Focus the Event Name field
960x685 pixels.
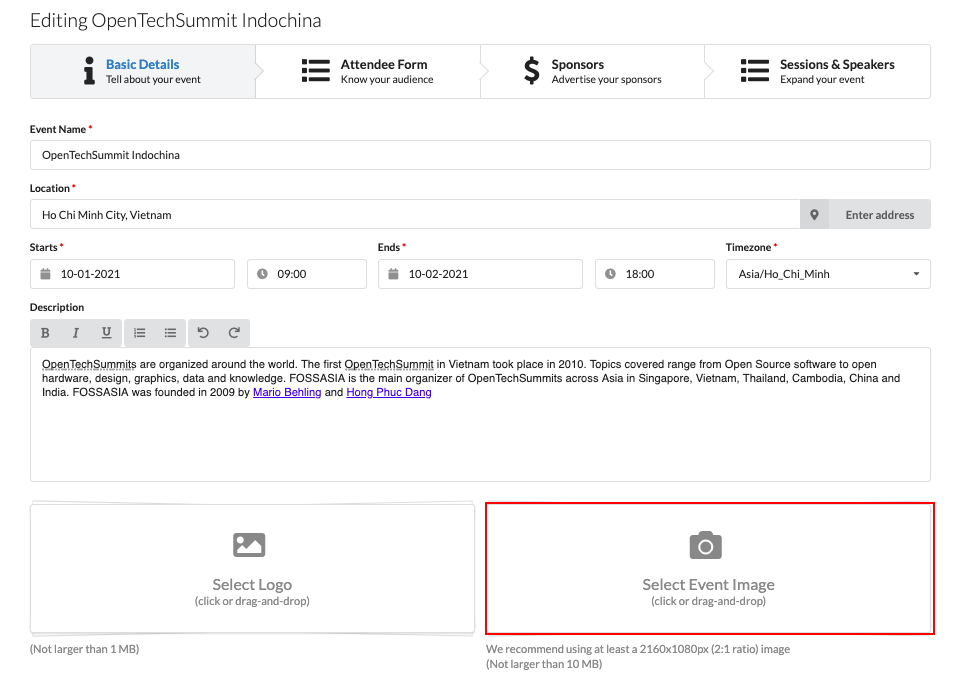pos(480,155)
